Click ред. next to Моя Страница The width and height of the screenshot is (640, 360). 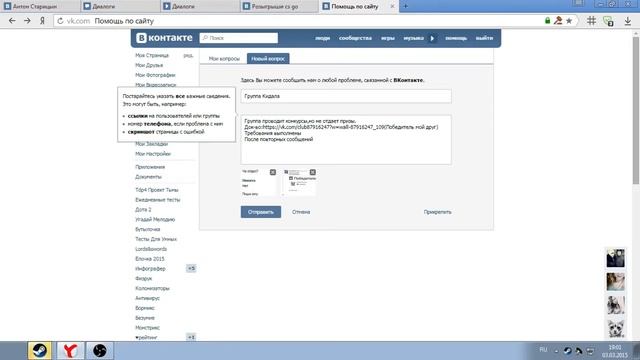[x=188, y=55]
